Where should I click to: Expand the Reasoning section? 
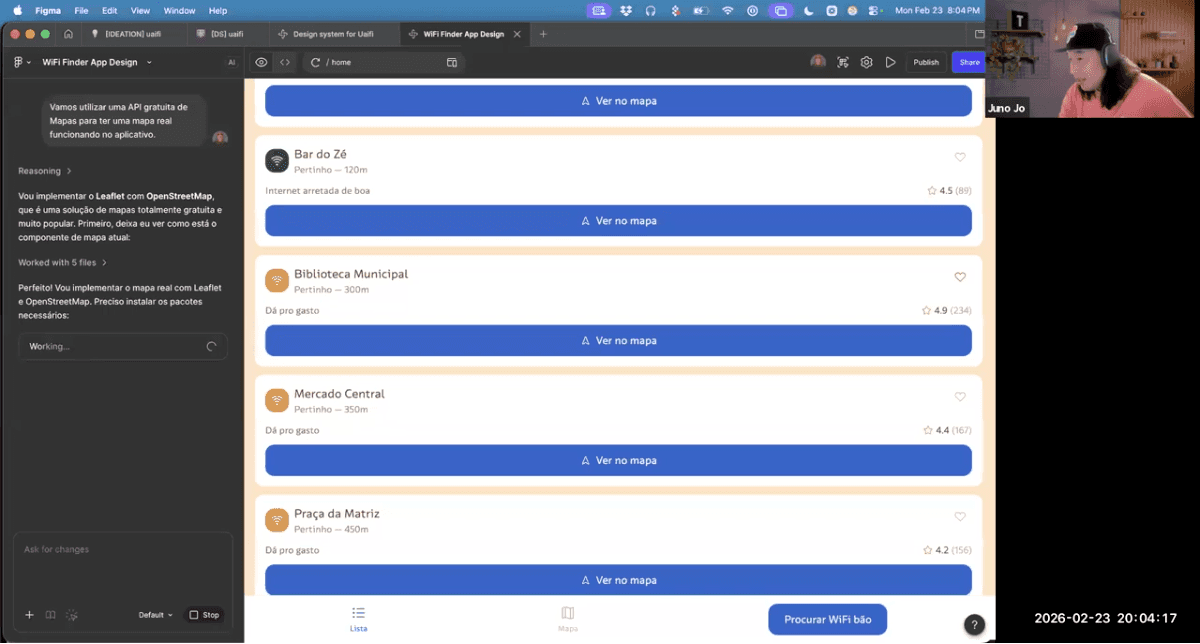pos(45,171)
